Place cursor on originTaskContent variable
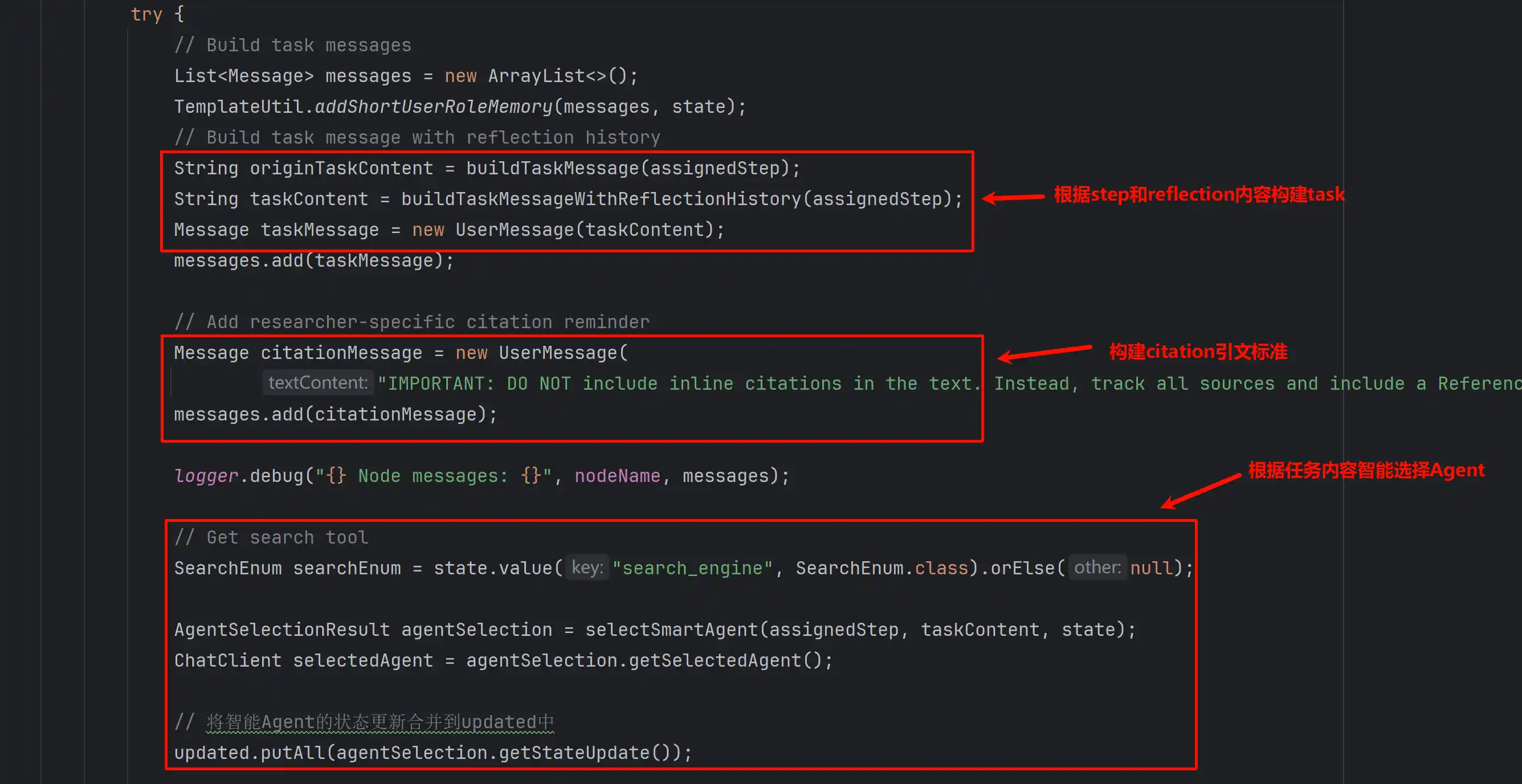1522x784 pixels. [341, 169]
